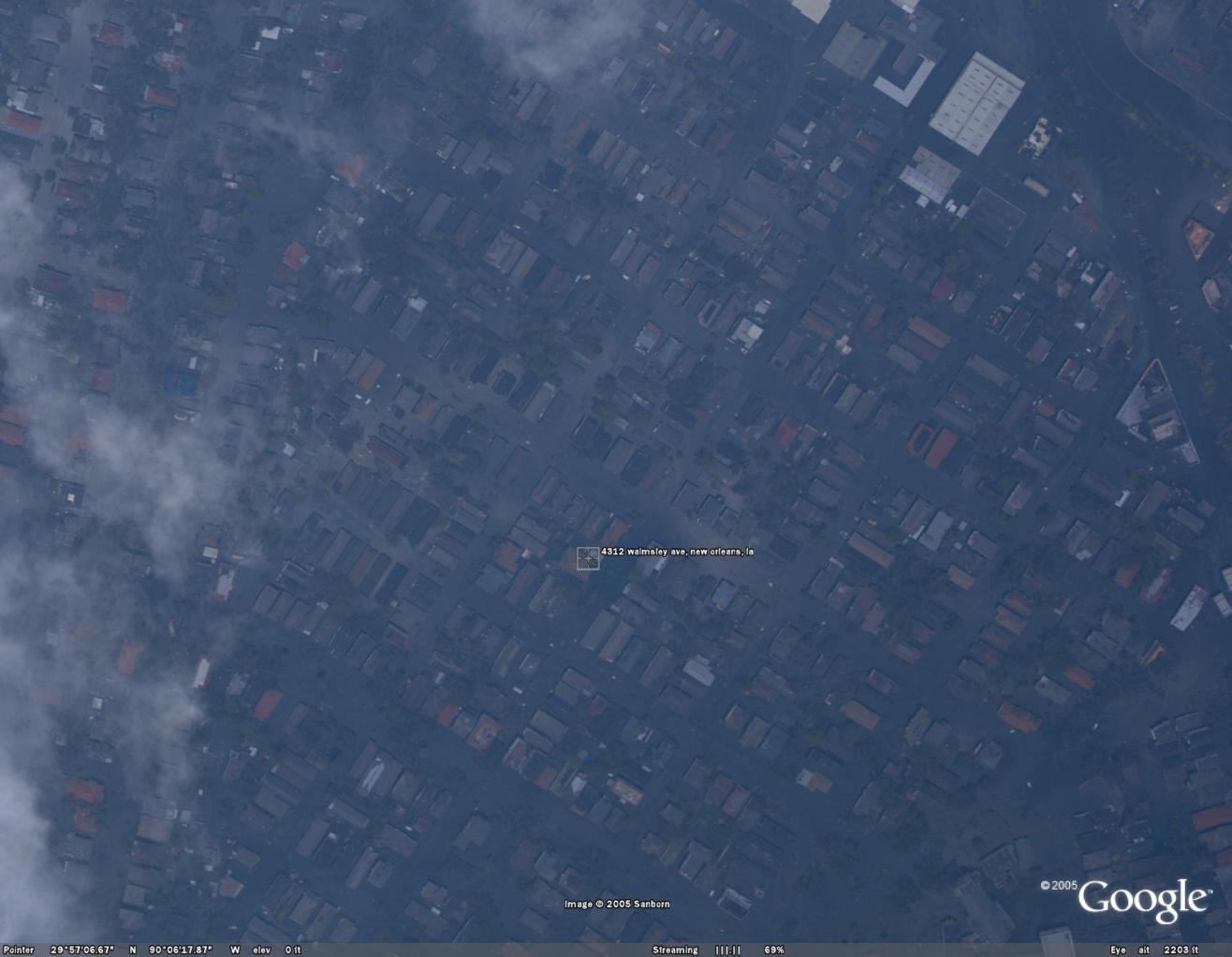Click the orange-roofed octagonal building at right edge
Viewport: 1232px width, 957px height.
pyautogui.click(x=1198, y=237)
